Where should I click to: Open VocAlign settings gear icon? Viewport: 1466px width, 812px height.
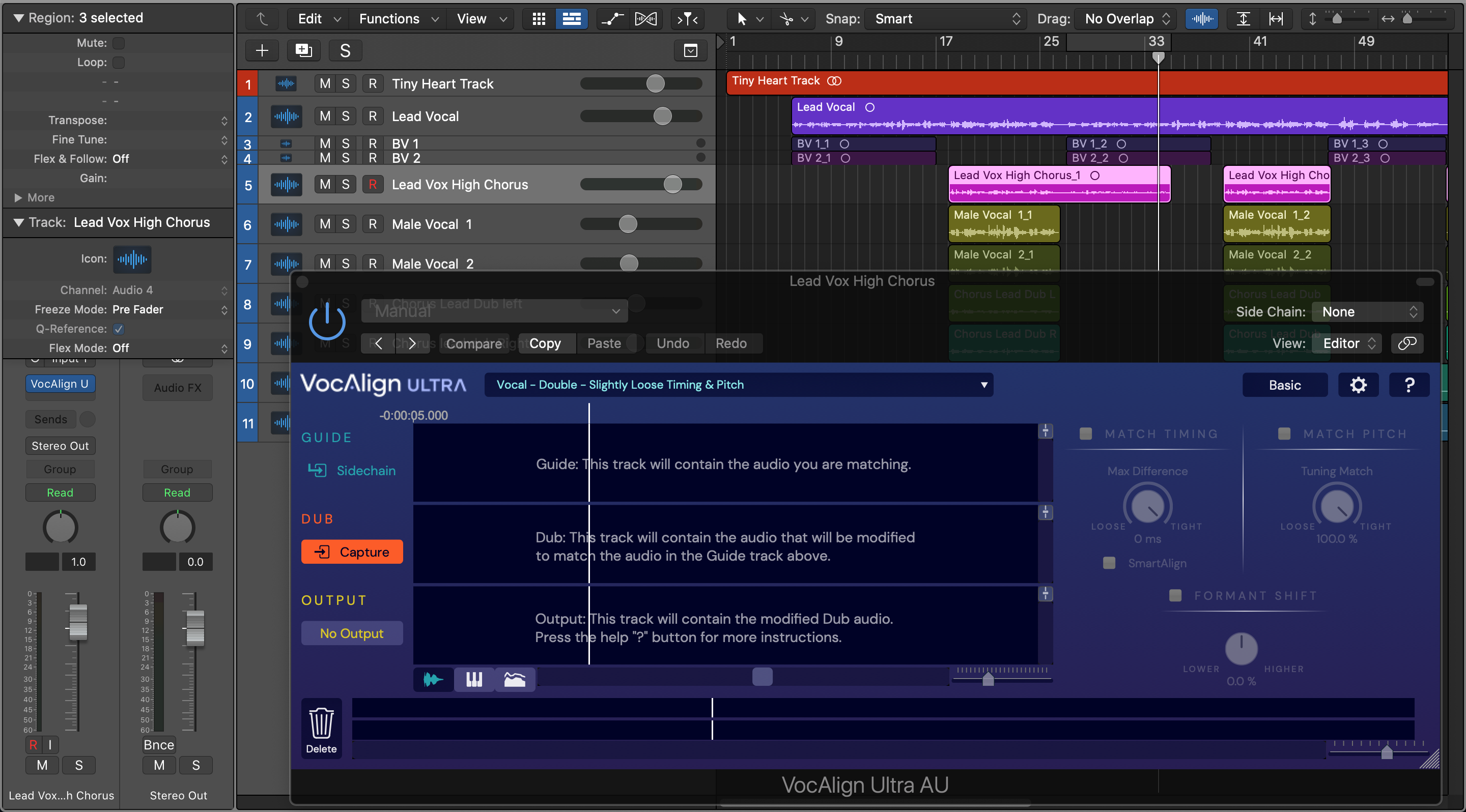tap(1358, 385)
